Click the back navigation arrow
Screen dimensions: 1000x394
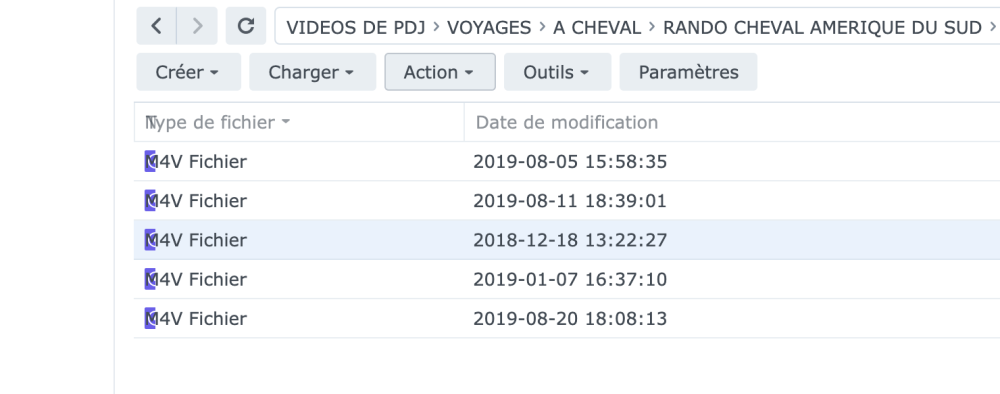coord(156,26)
